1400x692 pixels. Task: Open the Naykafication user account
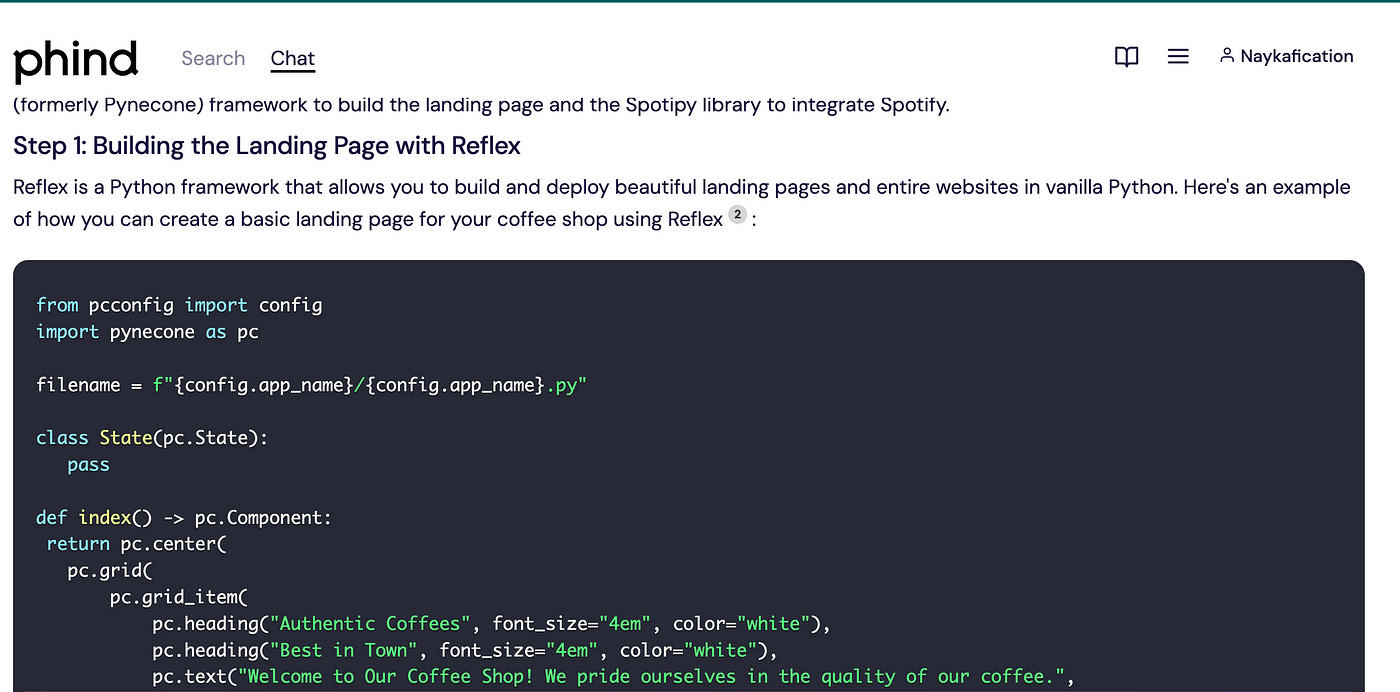tap(1286, 56)
